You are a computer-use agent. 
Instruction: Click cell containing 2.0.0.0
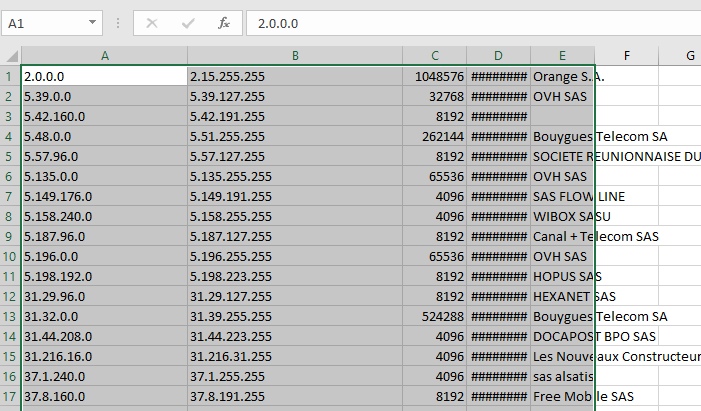click(105, 76)
